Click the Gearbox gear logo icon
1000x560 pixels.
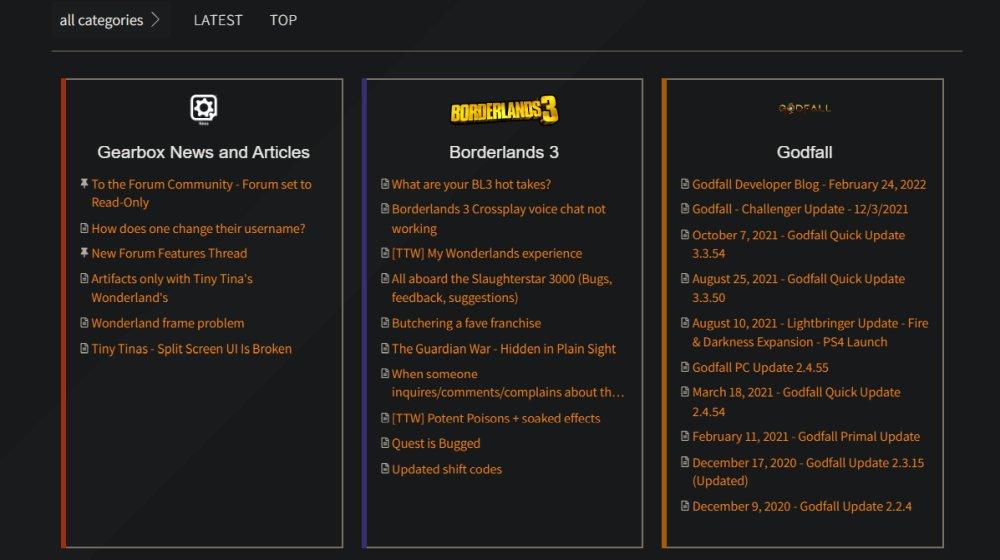(203, 109)
